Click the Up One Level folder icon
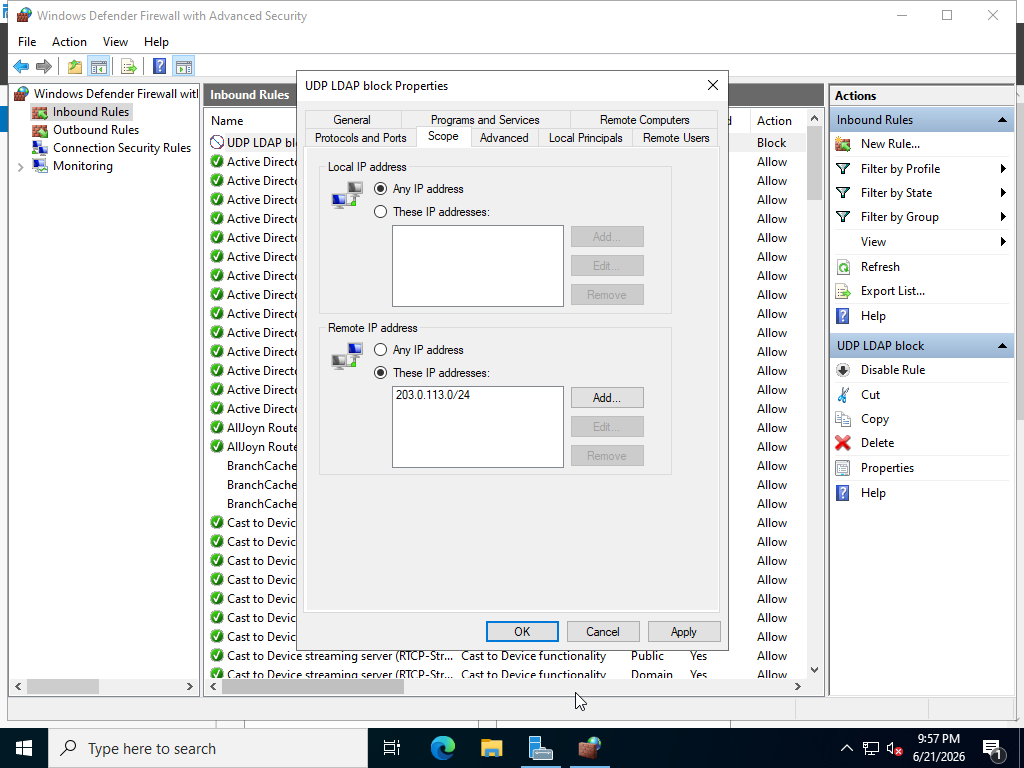Image resolution: width=1024 pixels, height=768 pixels. tap(75, 66)
